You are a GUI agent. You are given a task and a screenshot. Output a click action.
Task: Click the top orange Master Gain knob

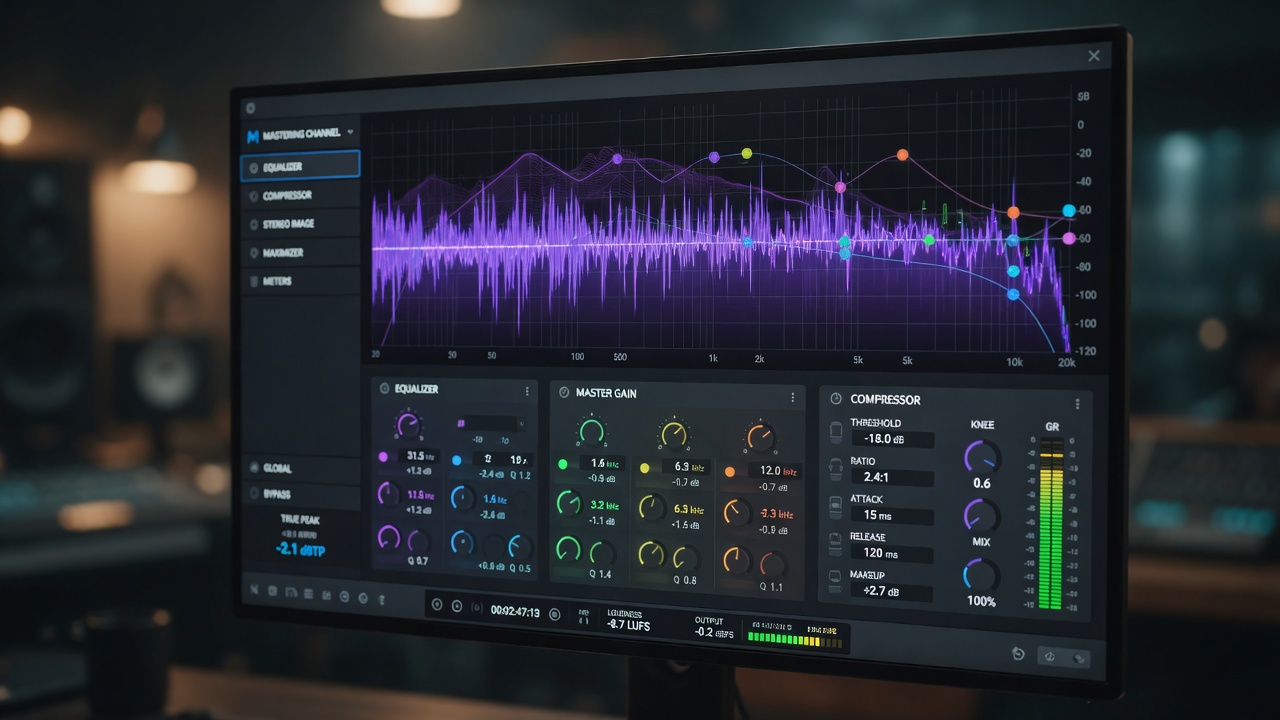760,437
